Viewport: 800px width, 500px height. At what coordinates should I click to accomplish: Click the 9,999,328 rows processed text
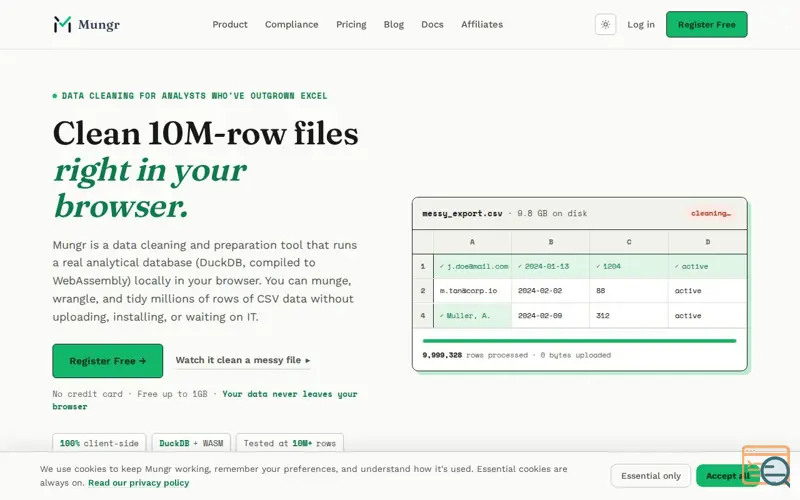475,355
